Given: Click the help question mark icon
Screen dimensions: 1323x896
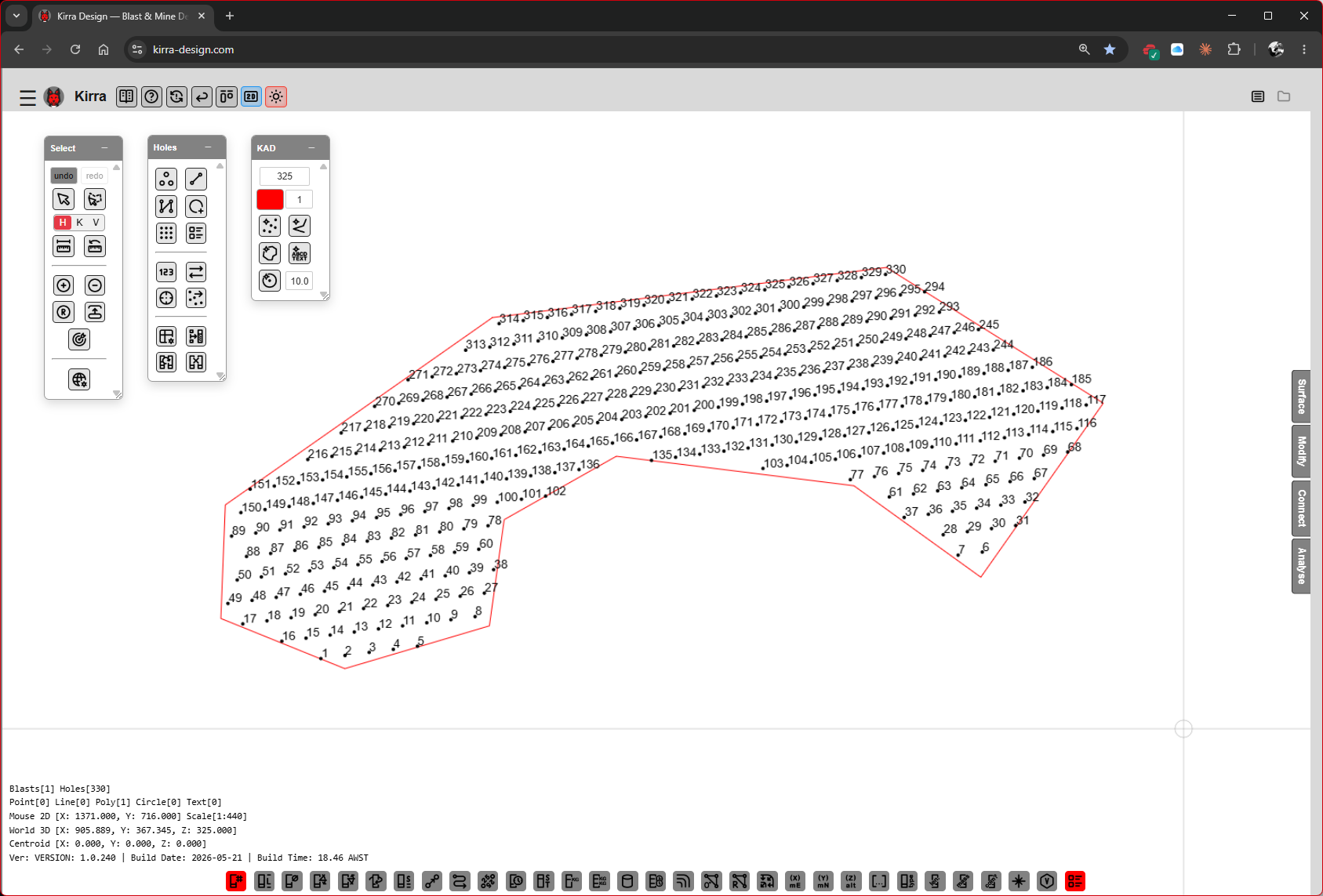Looking at the screenshot, I should pos(151,96).
